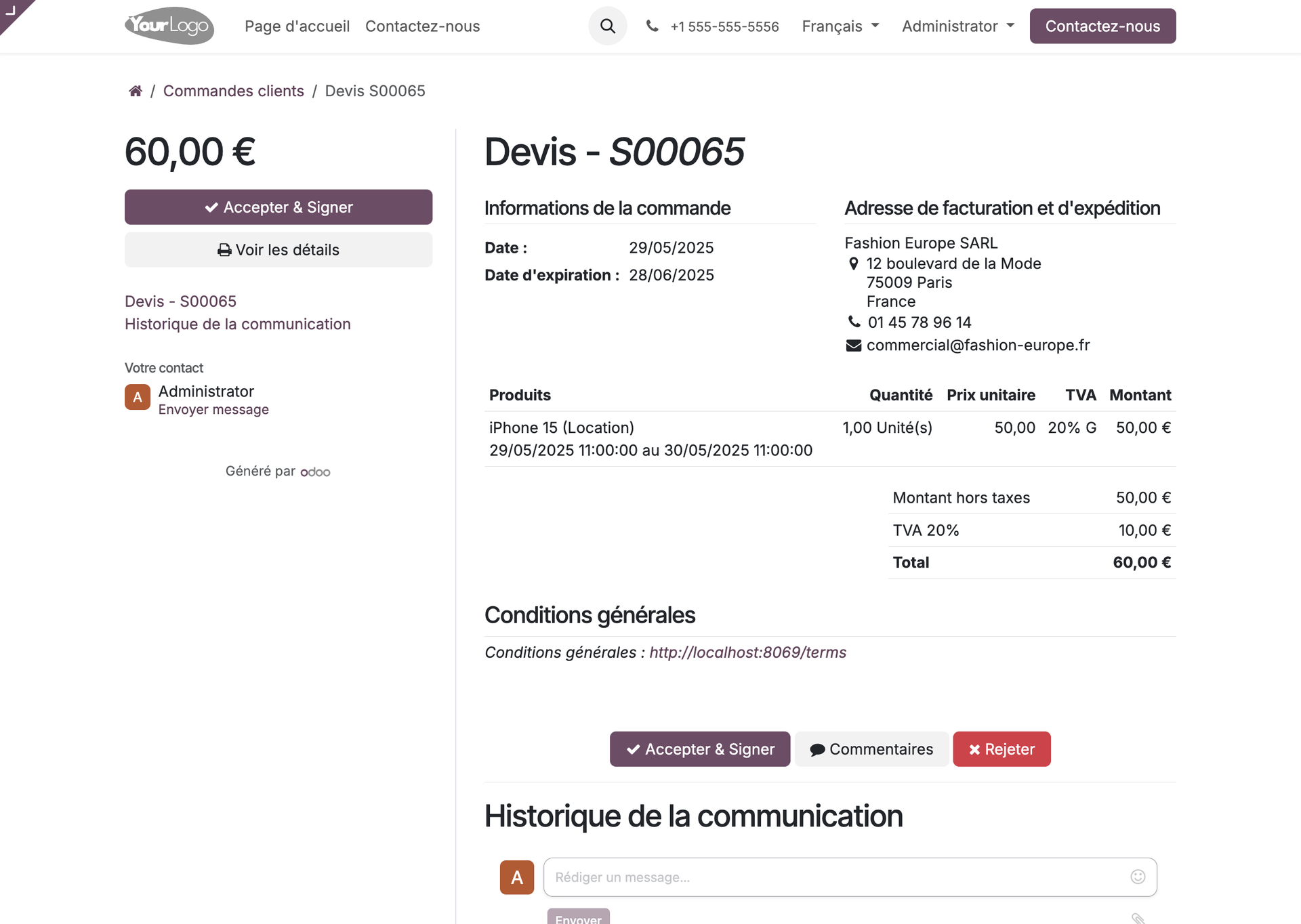Open the localhost:8069/terms conditions link
This screenshot has width=1301, height=924.
tap(747, 652)
